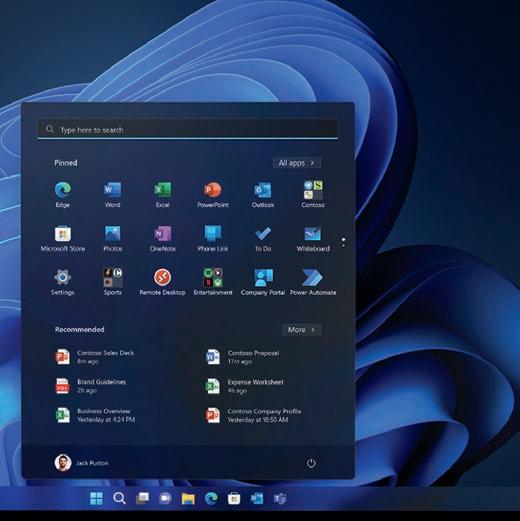Expand All apps list
This screenshot has width=520, height=521.
[x=297, y=163]
